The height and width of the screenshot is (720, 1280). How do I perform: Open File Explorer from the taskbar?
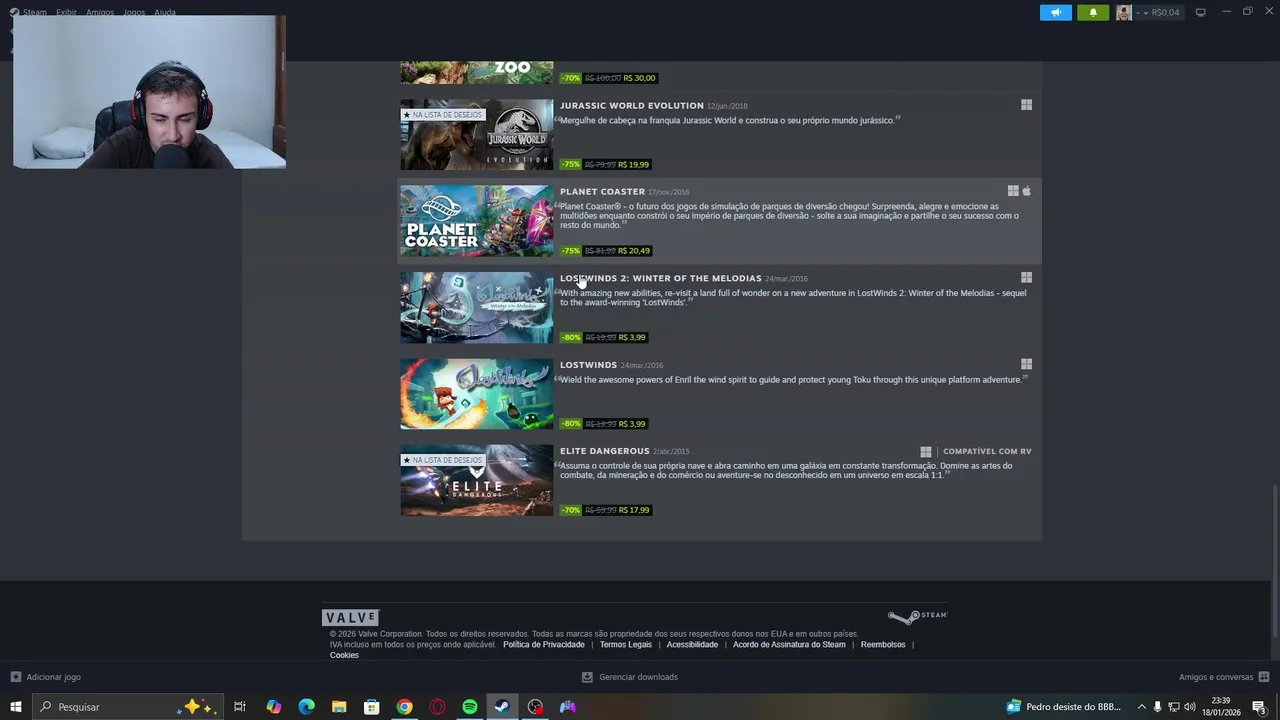[339, 707]
